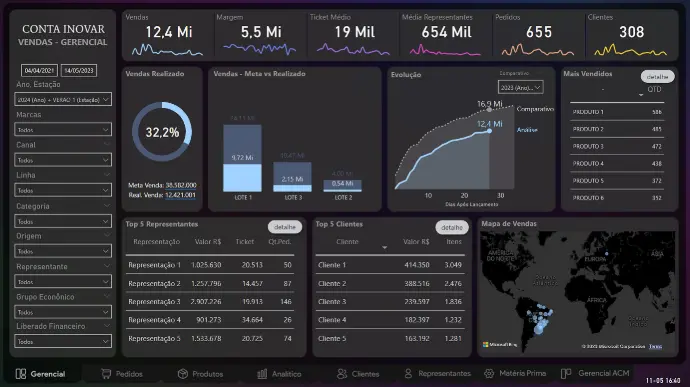The height and width of the screenshot is (387, 690).
Task: Open the Gerencial tab icon
Action: (21, 374)
